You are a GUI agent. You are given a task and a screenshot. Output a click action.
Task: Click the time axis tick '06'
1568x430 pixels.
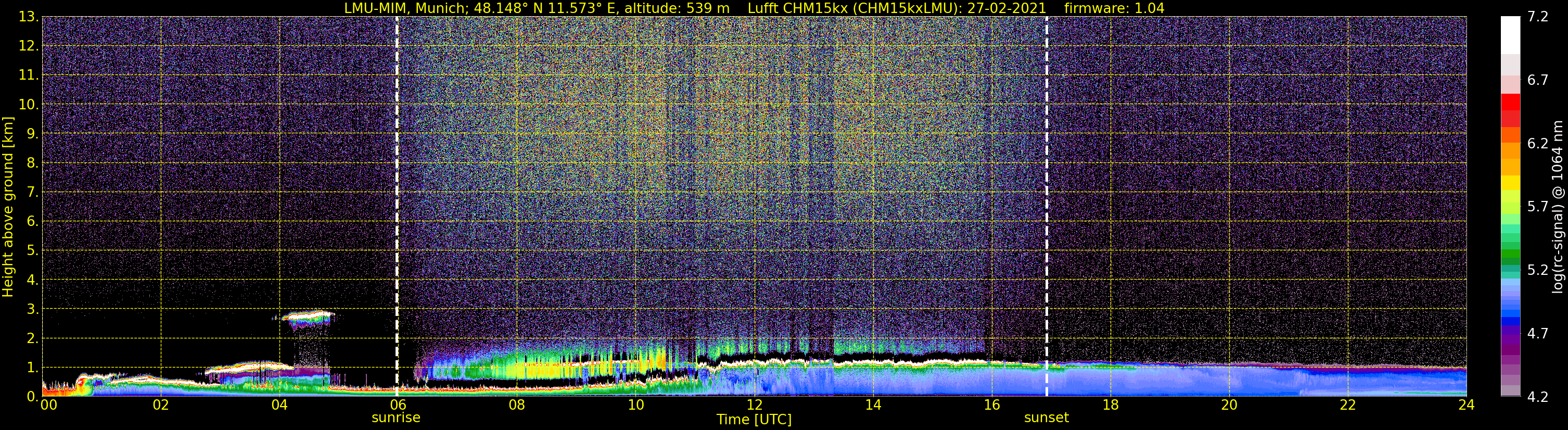pos(398,405)
